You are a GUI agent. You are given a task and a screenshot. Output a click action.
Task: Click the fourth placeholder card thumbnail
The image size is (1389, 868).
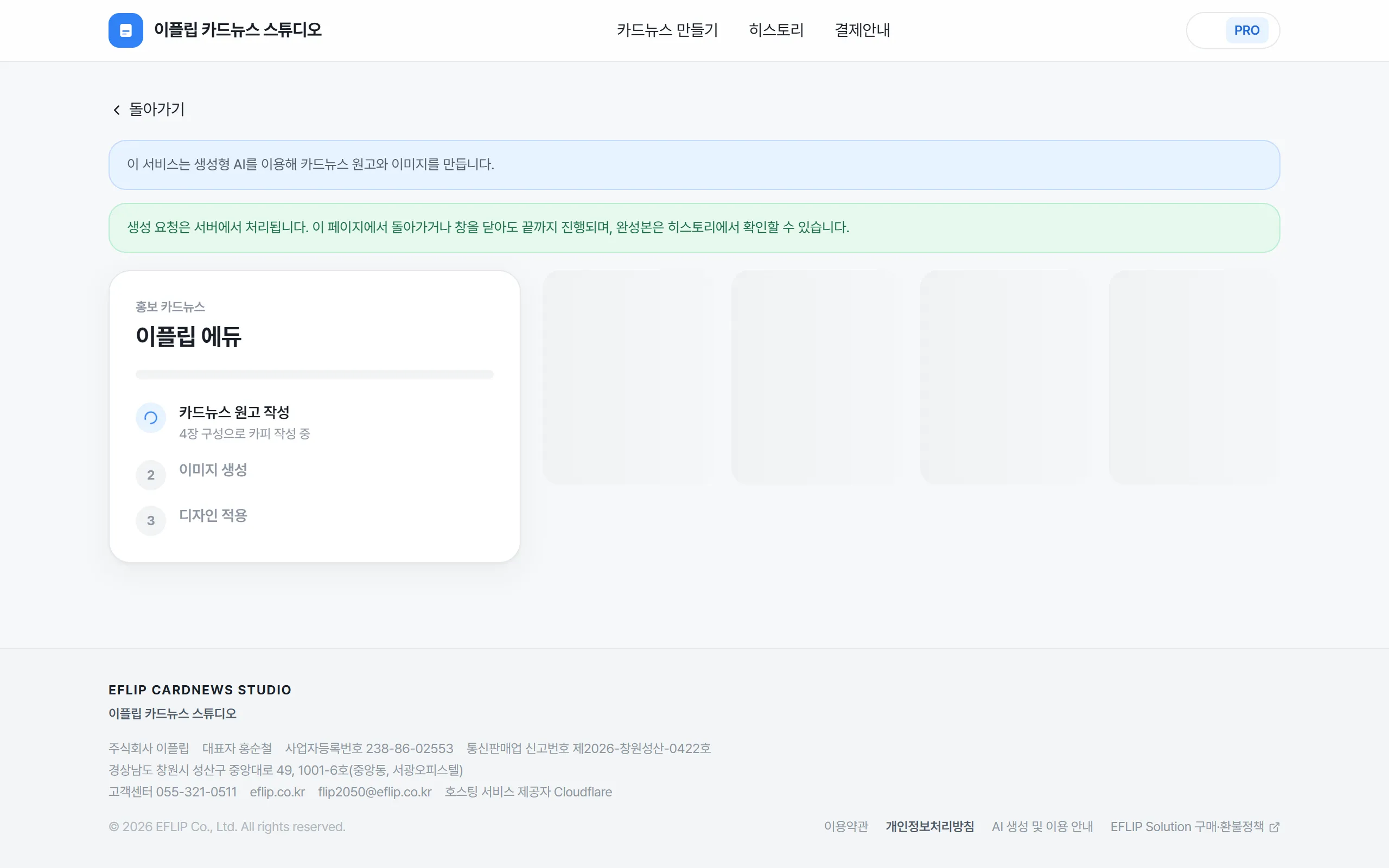[1194, 377]
